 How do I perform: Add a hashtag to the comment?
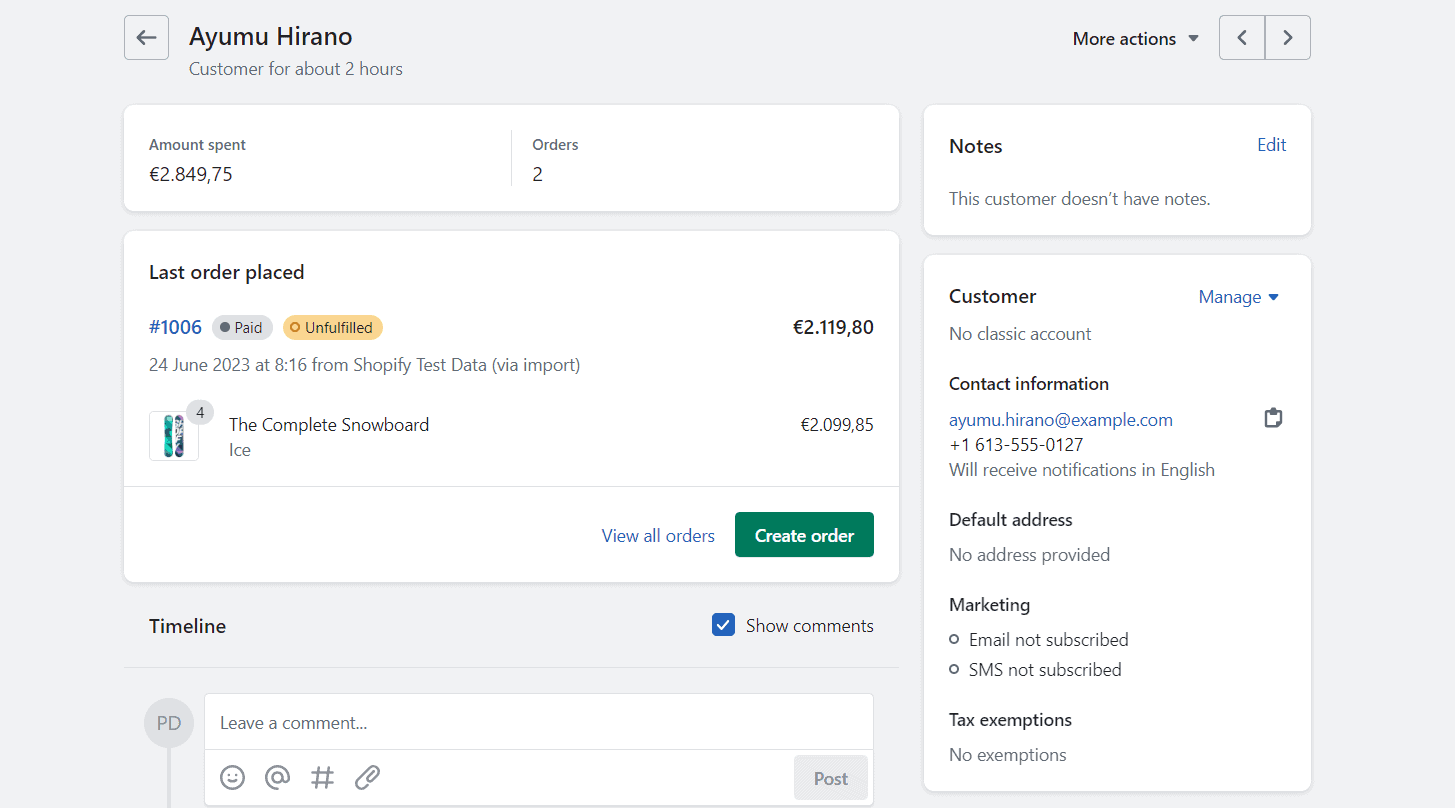pyautogui.click(x=322, y=777)
